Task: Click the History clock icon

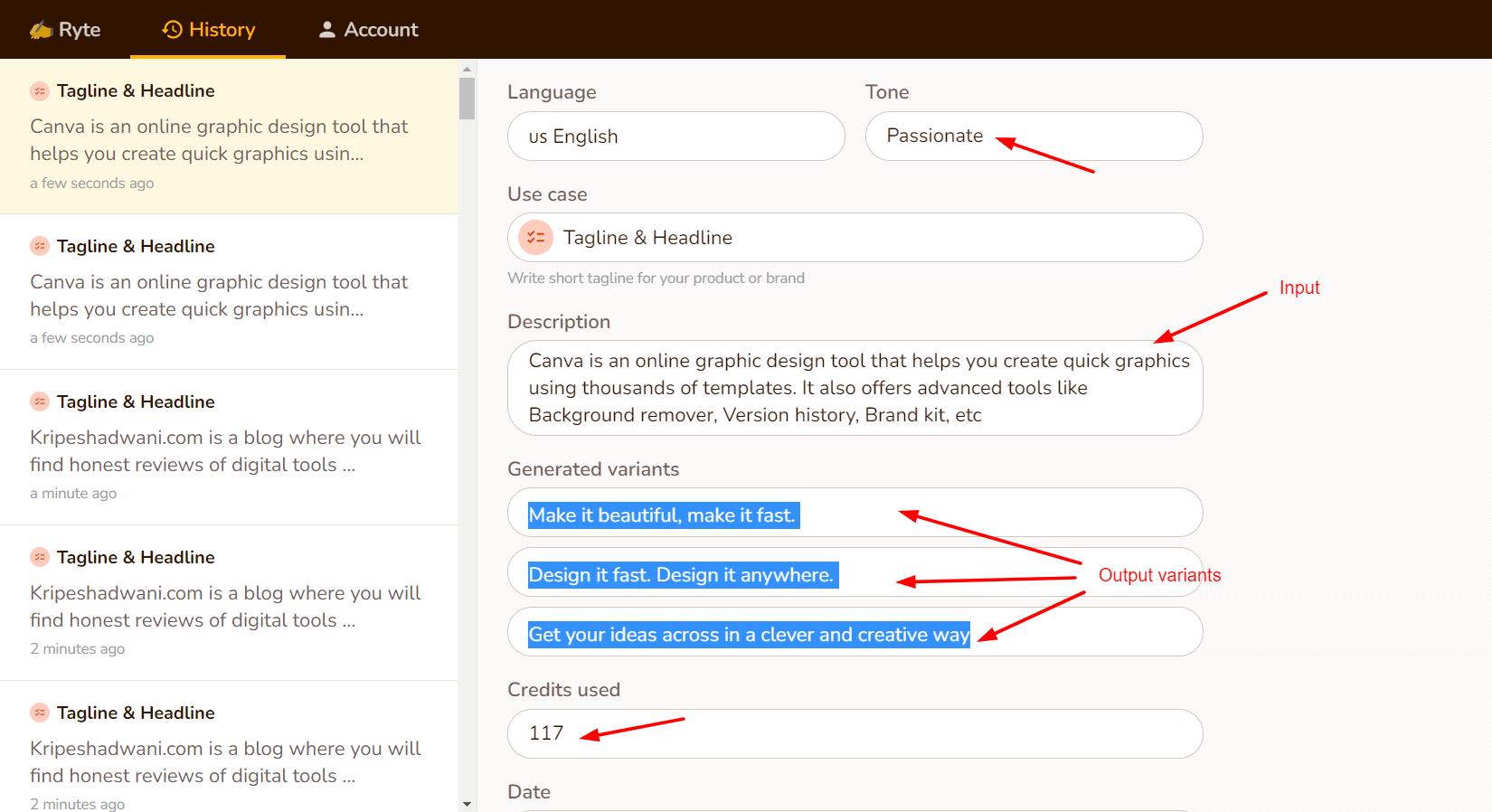Action: pos(172,30)
